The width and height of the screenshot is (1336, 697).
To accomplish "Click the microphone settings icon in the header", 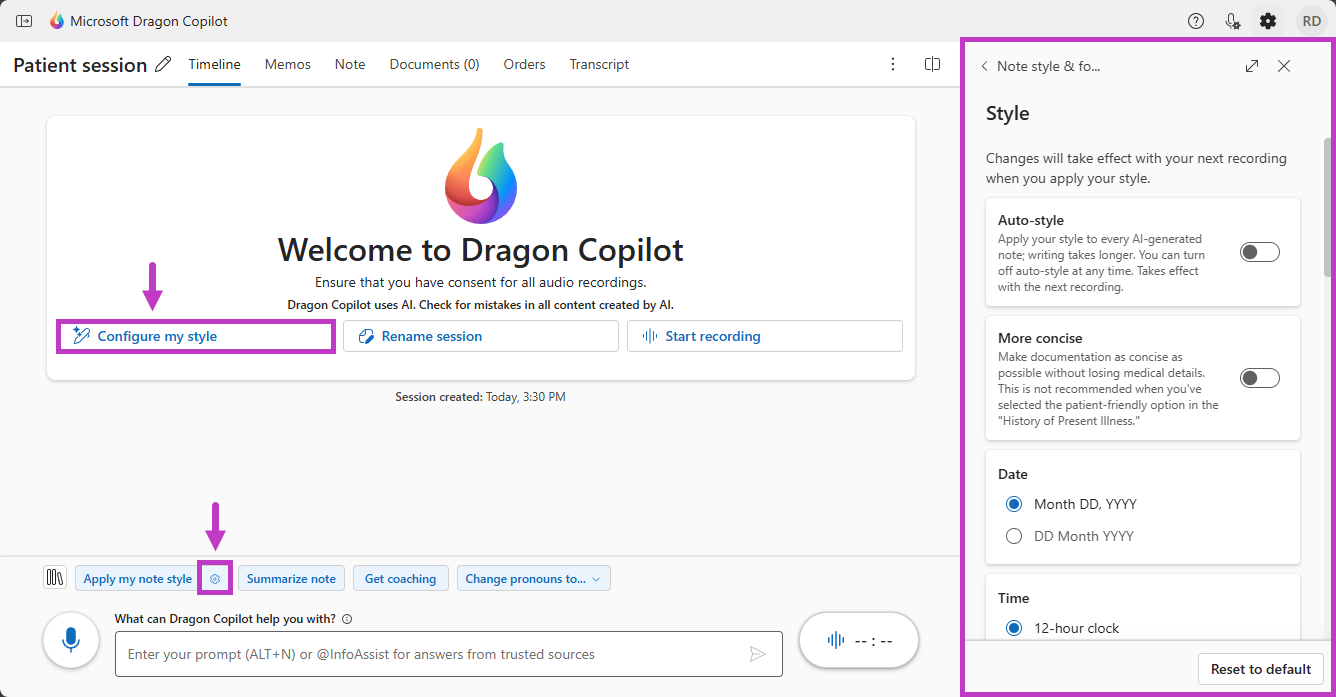I will (x=1232, y=20).
